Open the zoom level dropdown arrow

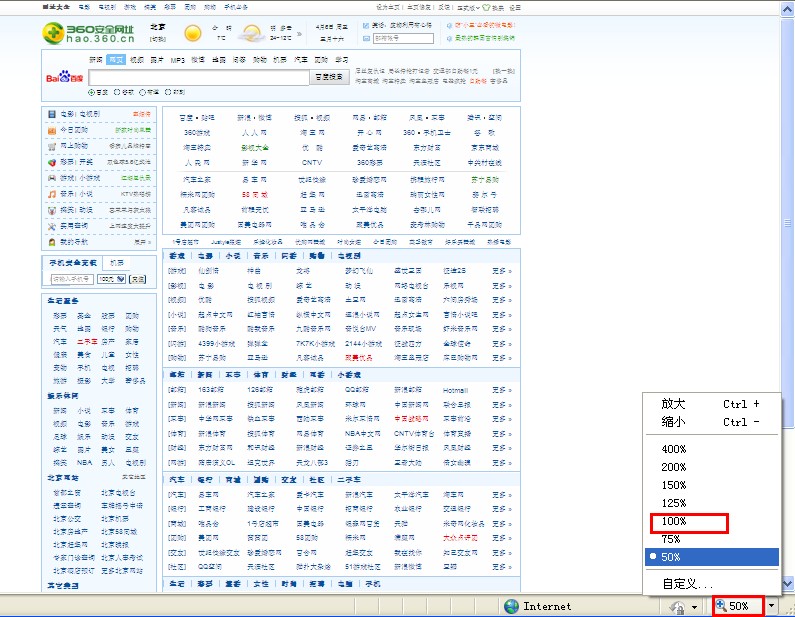pos(772,606)
